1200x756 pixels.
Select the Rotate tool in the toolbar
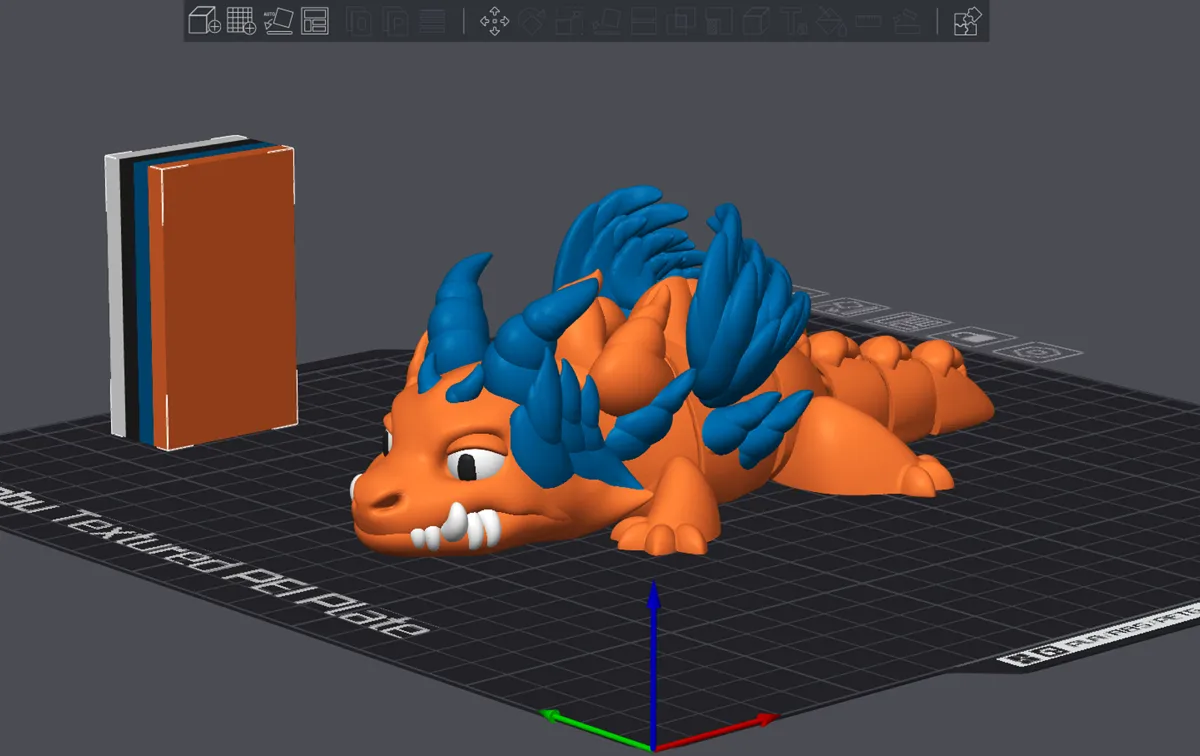coord(532,20)
